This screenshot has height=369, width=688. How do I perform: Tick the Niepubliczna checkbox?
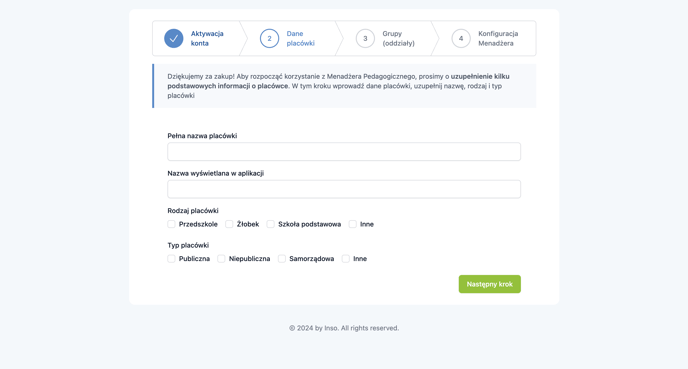pyautogui.click(x=221, y=259)
